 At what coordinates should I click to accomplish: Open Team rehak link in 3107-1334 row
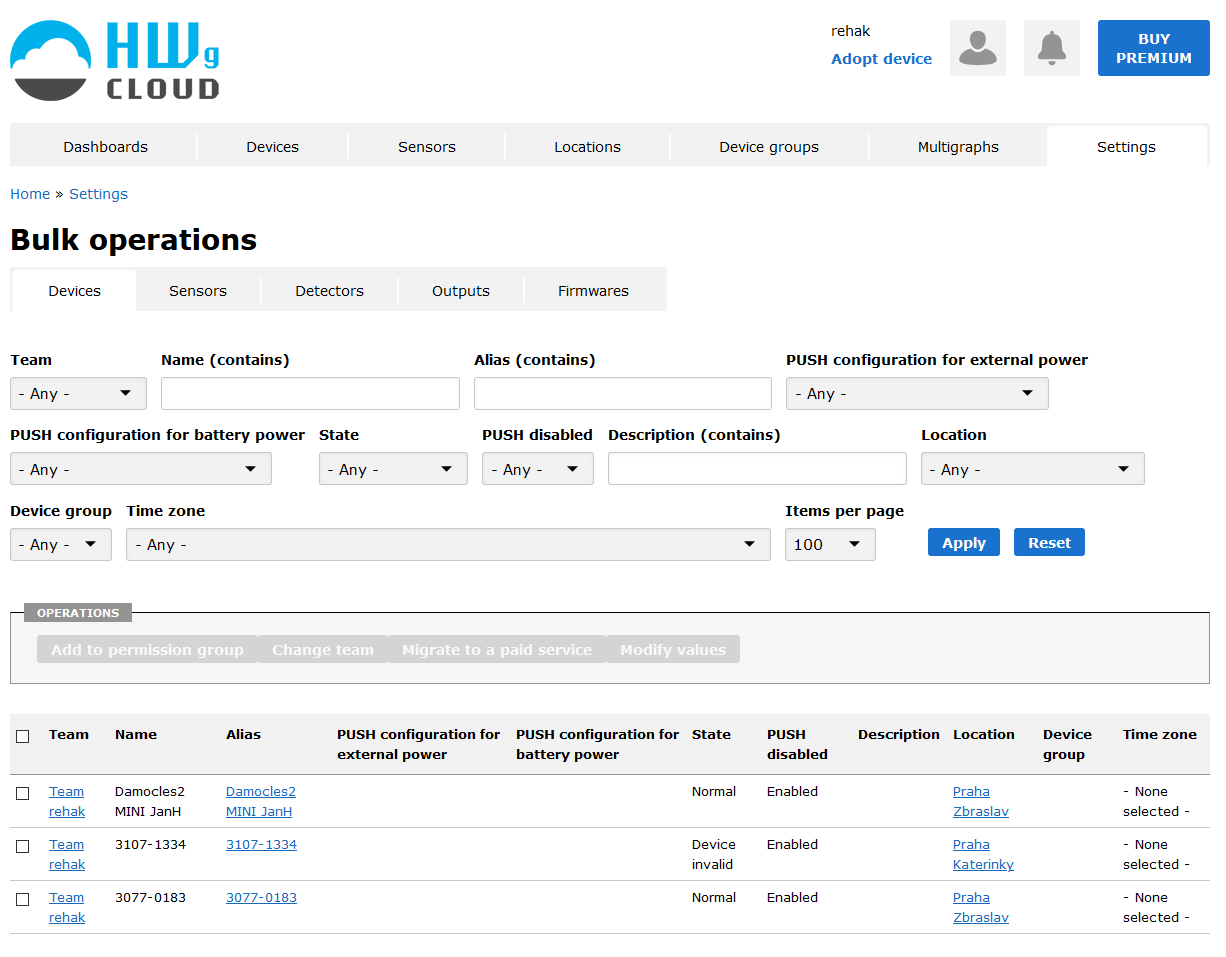(67, 855)
